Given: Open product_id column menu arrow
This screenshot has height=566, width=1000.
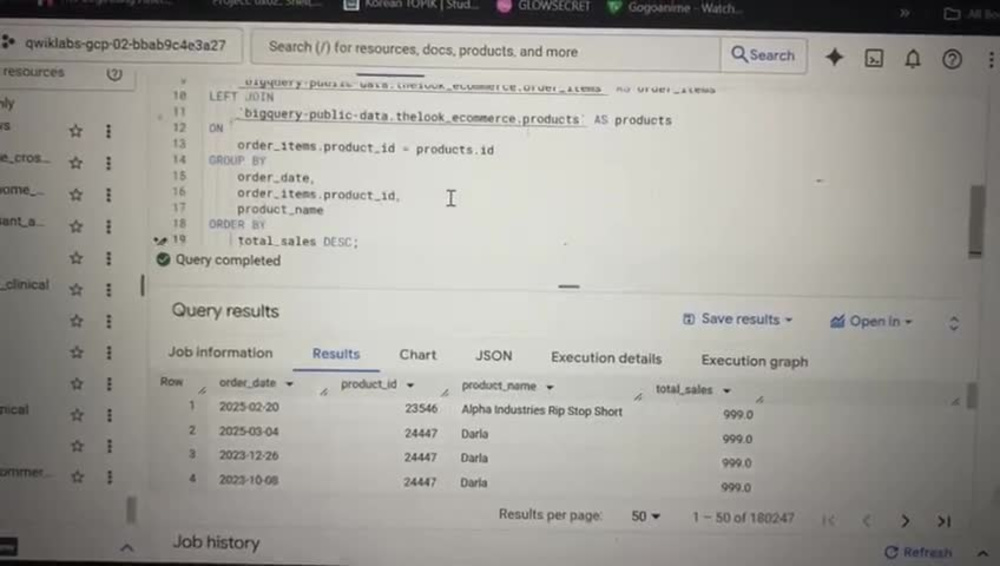Looking at the screenshot, I should click(x=410, y=385).
